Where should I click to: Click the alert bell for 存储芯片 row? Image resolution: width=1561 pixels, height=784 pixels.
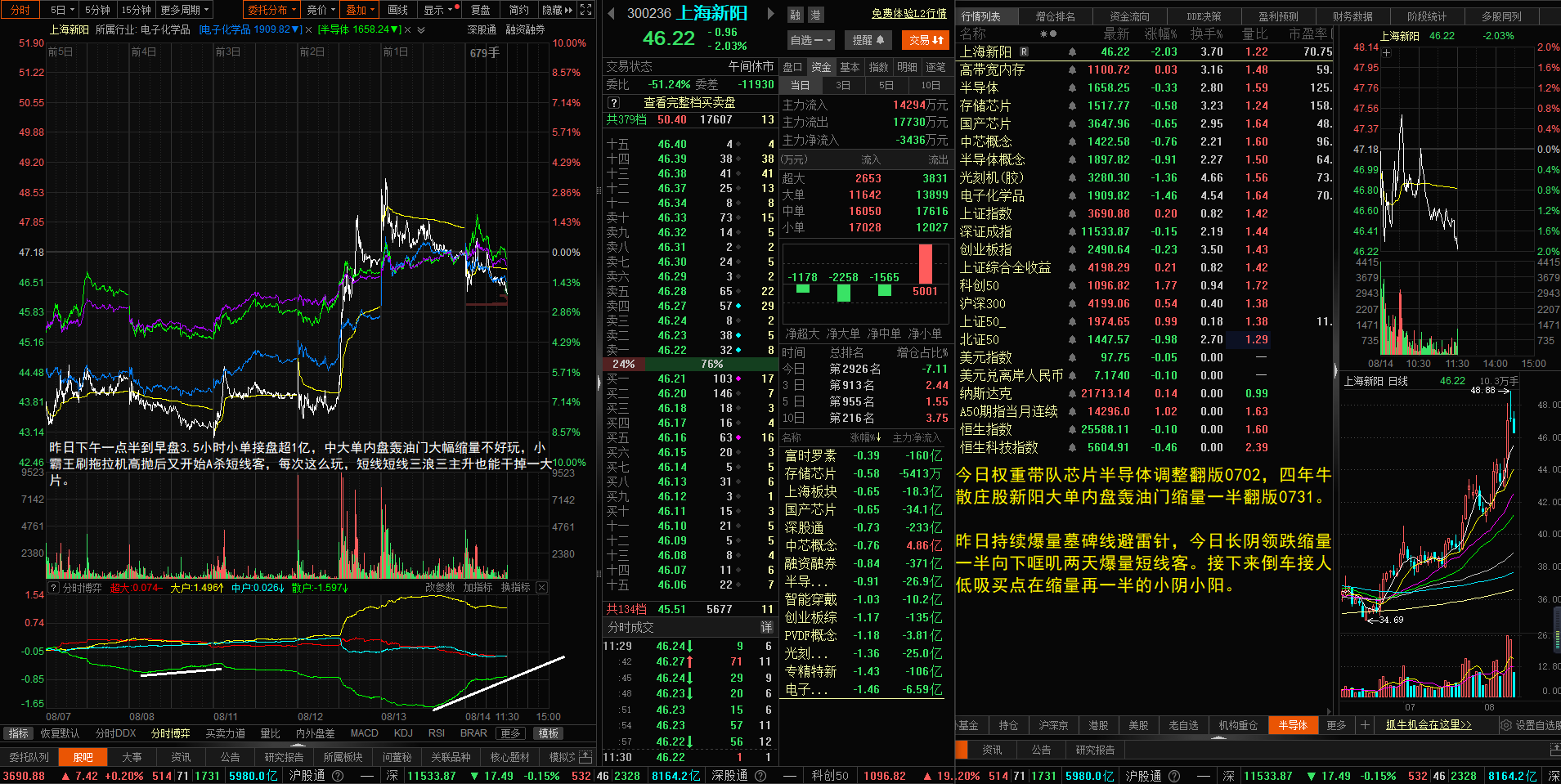click(1072, 105)
